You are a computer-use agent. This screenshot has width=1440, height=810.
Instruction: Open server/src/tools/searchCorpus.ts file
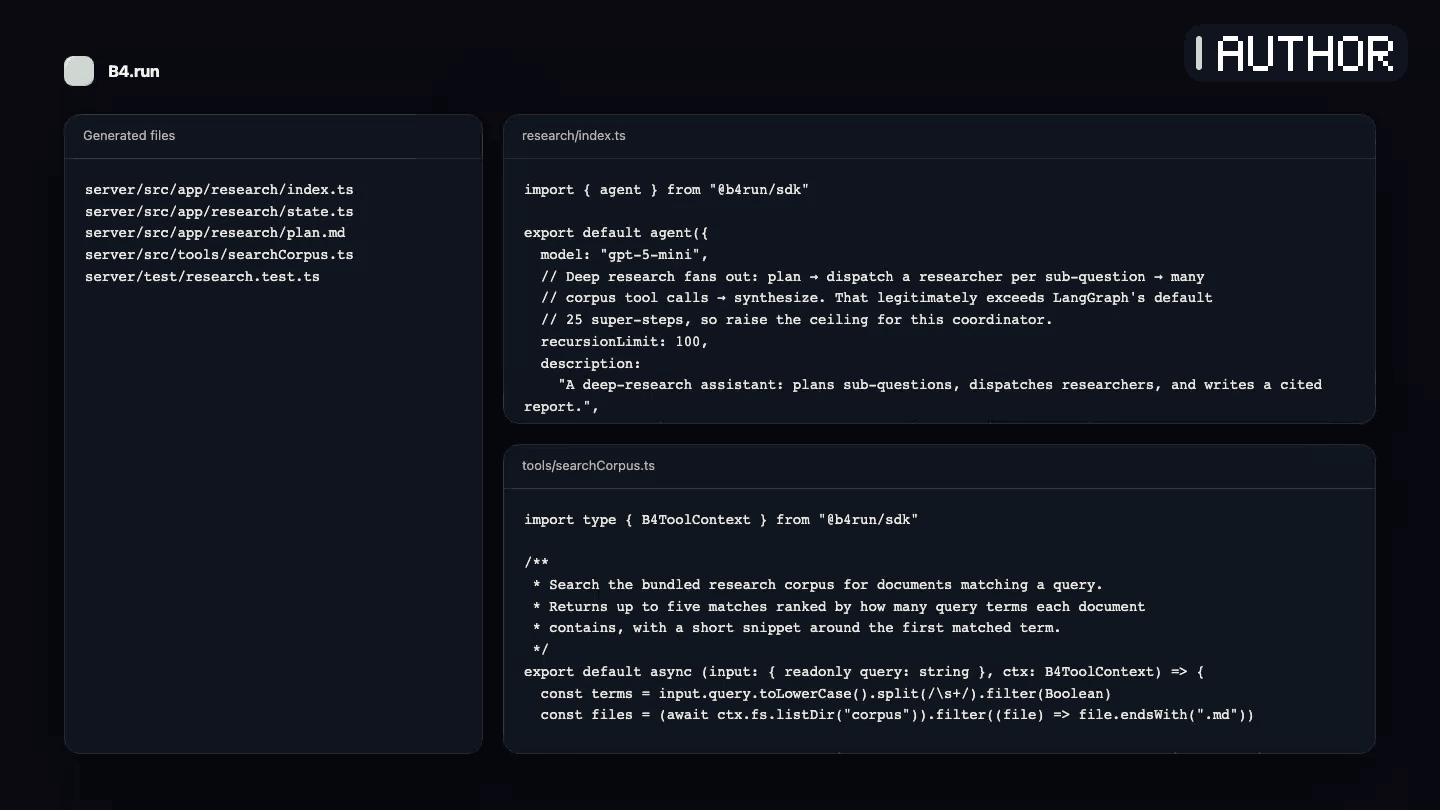tap(219, 254)
